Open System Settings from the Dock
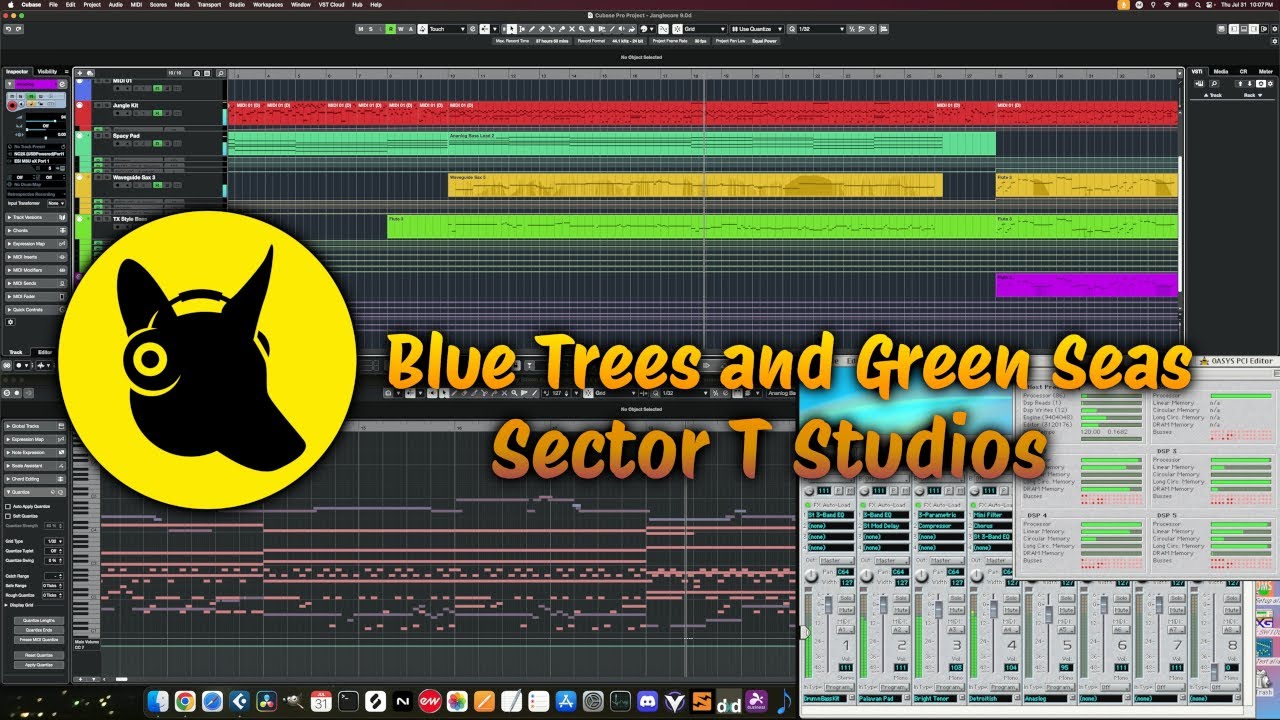 tap(593, 702)
